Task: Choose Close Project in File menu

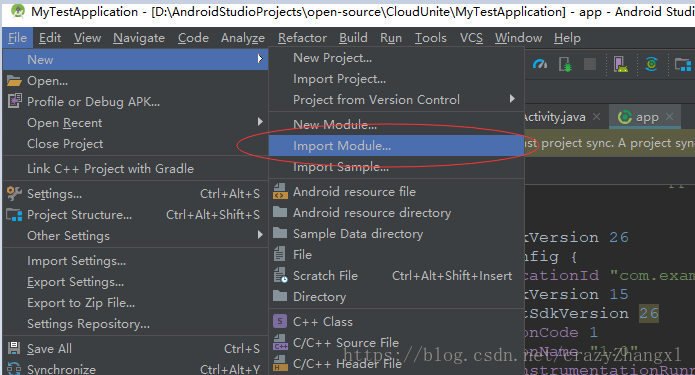Action: [65, 144]
